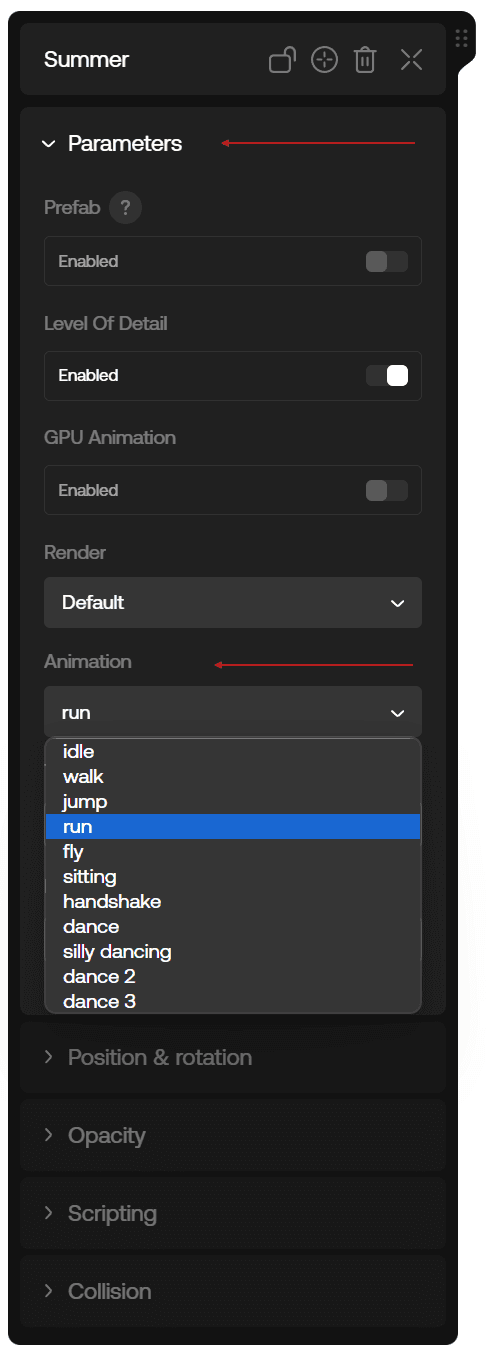Select handshake animation option
The width and height of the screenshot is (486, 1354).
[233, 901]
